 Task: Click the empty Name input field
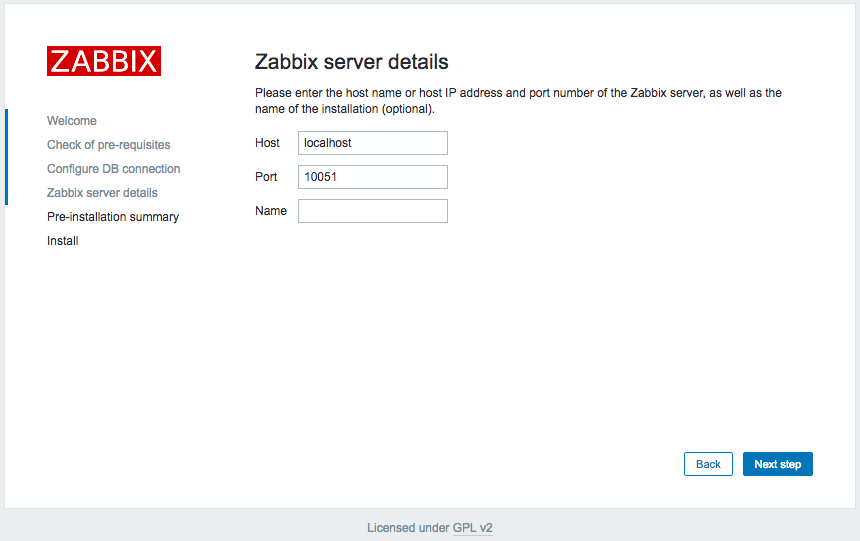tap(373, 211)
